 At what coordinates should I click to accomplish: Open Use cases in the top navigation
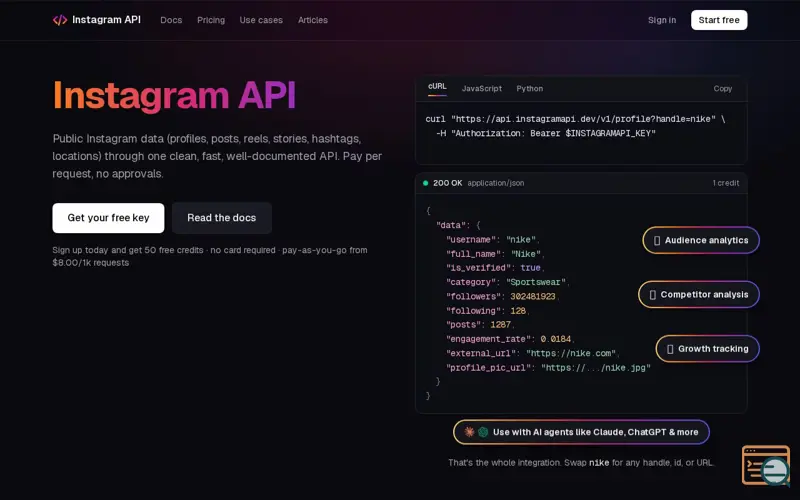click(261, 20)
